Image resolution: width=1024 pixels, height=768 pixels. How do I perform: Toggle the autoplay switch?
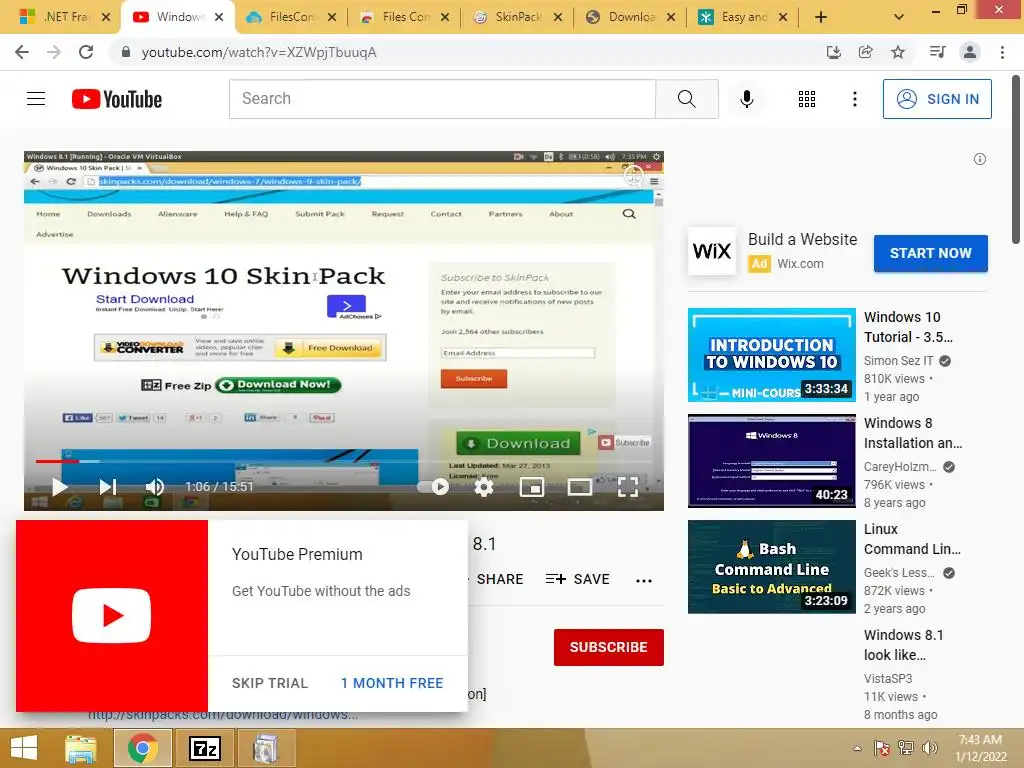433,487
